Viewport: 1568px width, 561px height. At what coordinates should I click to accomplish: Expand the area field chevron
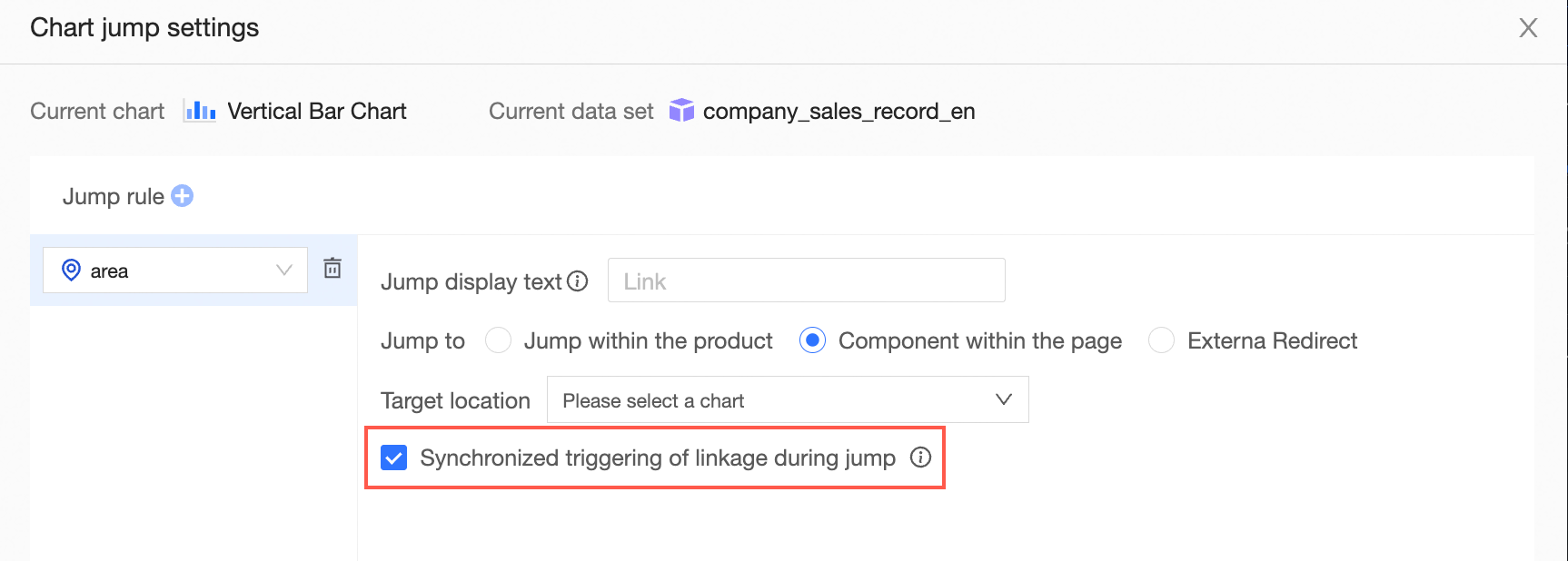pos(284,271)
